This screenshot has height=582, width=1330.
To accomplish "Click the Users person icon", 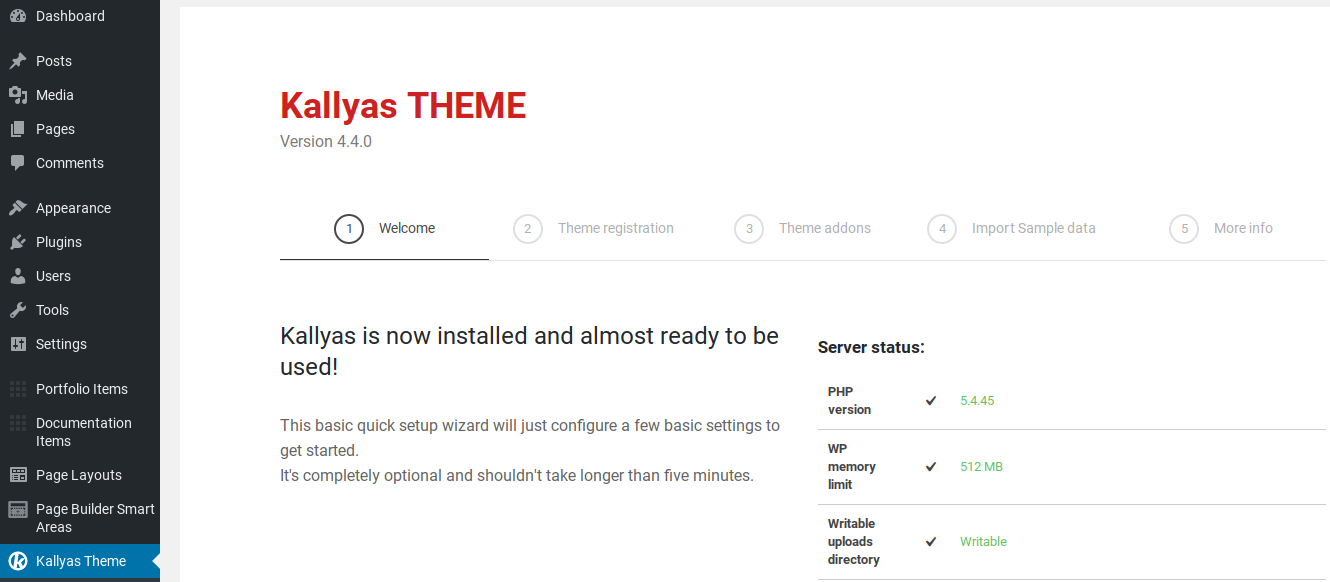I will point(18,276).
